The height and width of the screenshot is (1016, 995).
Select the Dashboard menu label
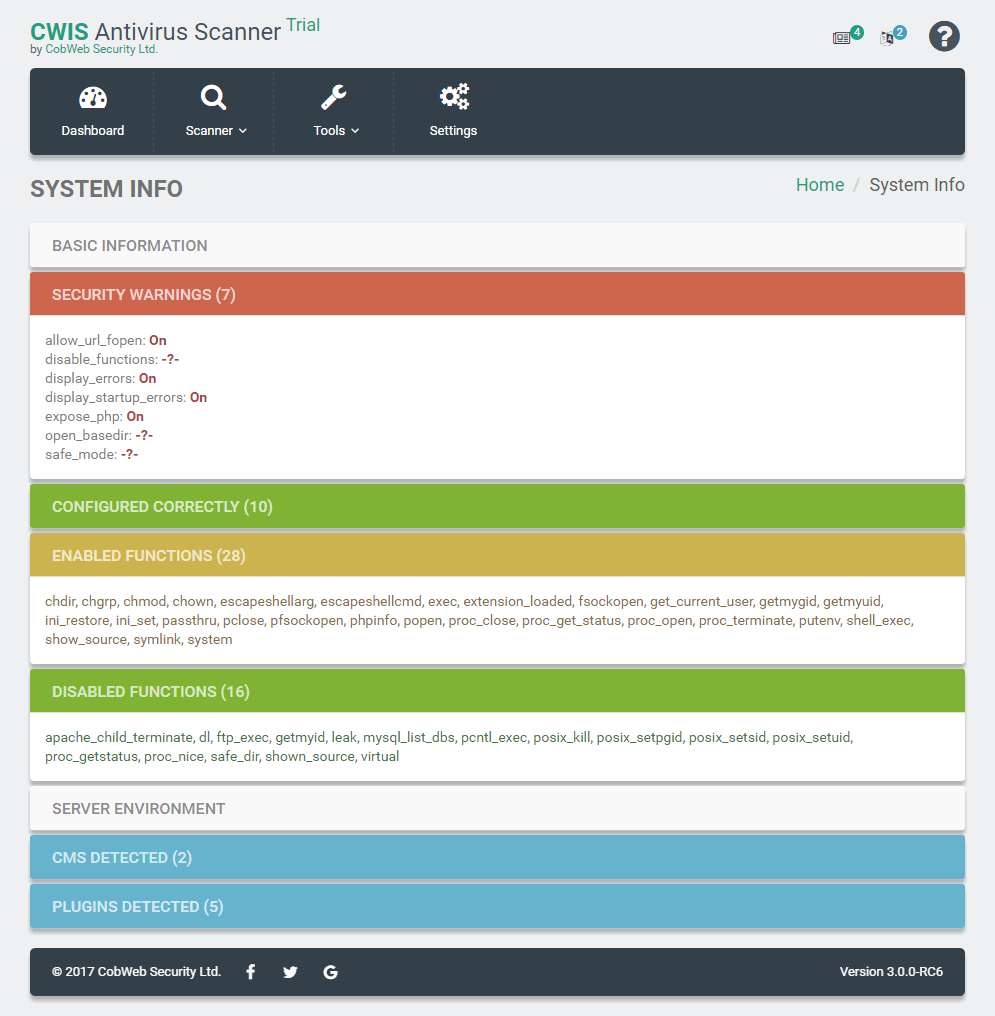tap(93, 131)
